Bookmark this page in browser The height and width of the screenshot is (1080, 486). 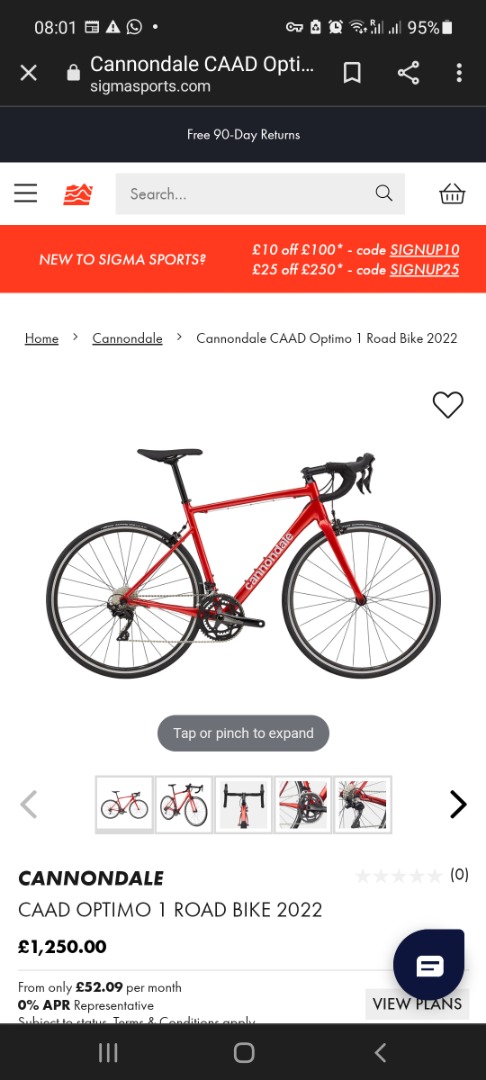(352, 72)
